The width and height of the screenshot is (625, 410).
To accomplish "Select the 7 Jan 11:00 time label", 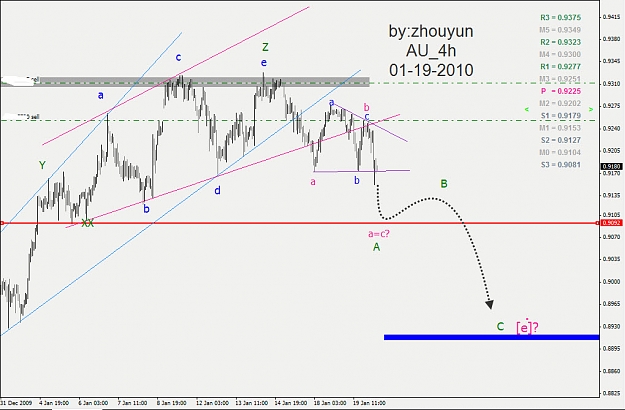I will tap(132, 403).
